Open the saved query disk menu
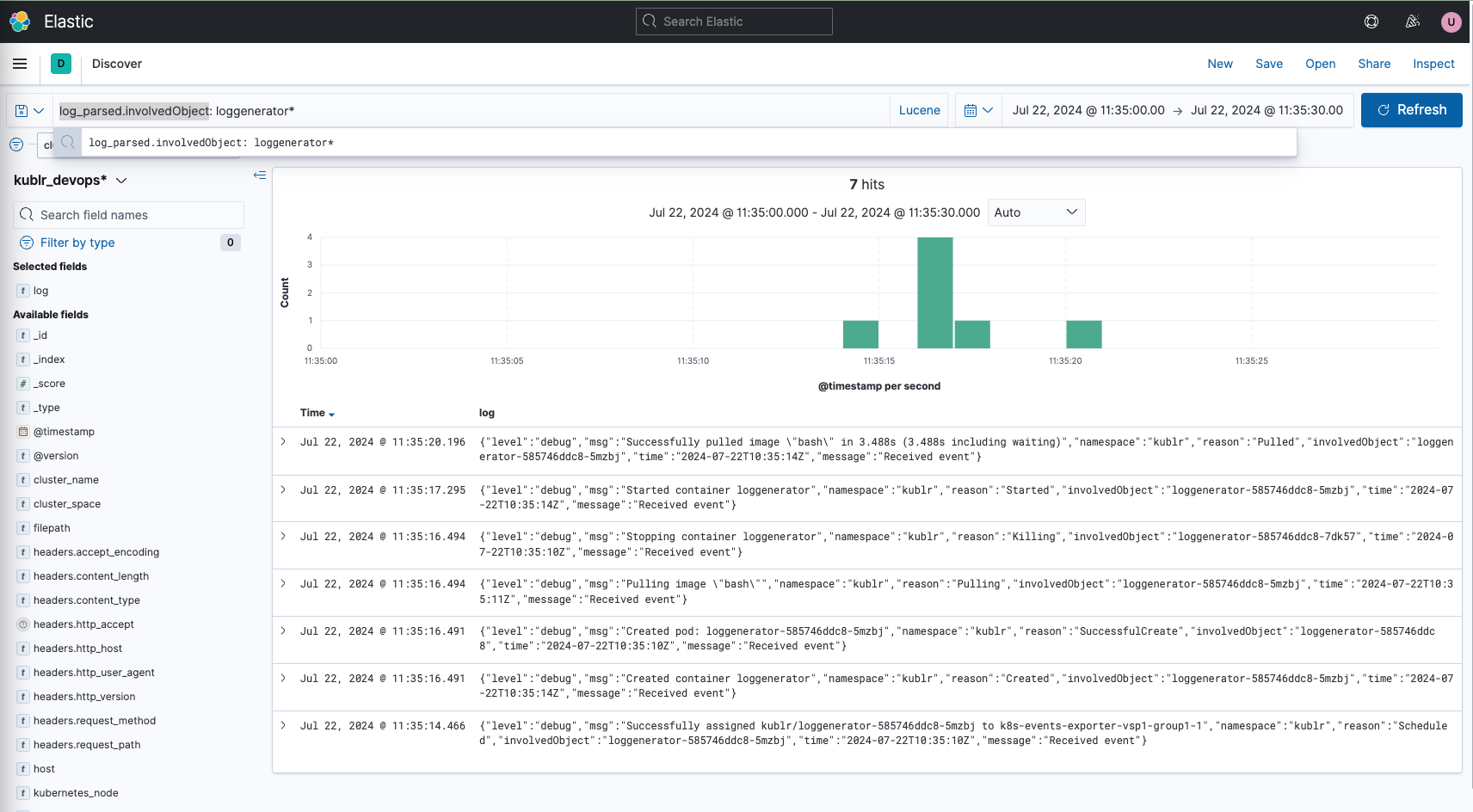 tap(30, 110)
